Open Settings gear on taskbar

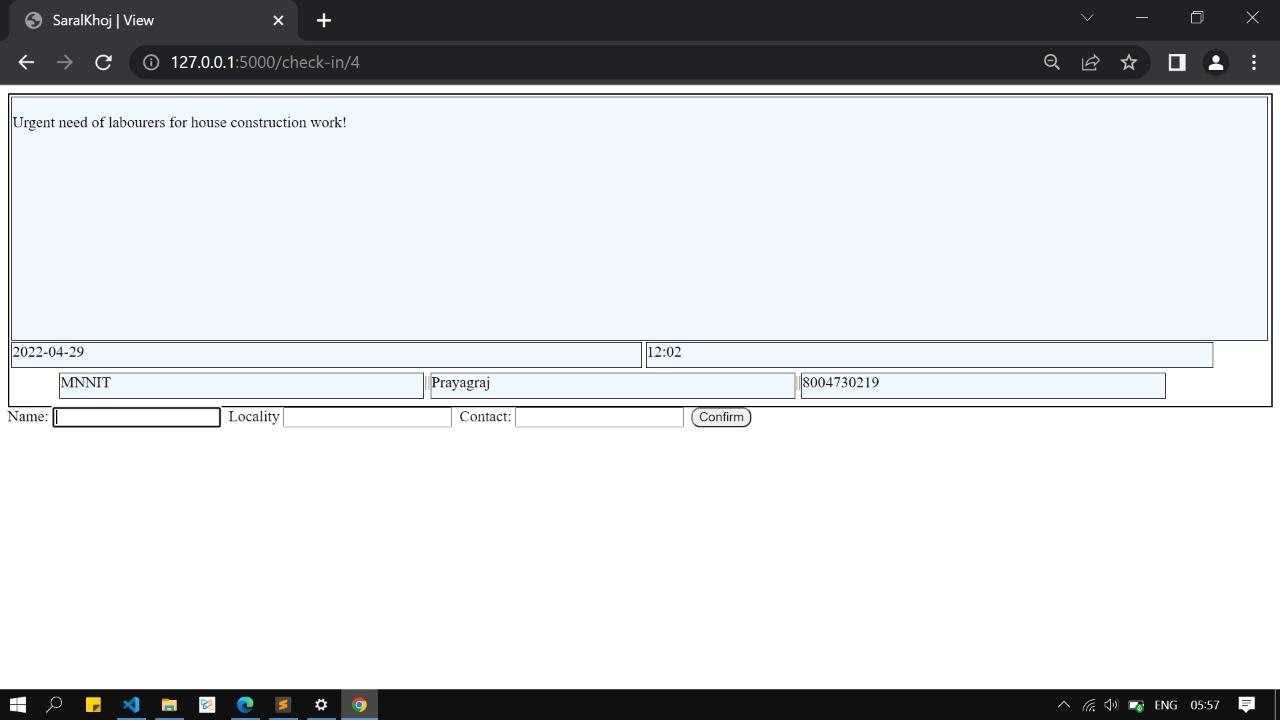pos(321,705)
